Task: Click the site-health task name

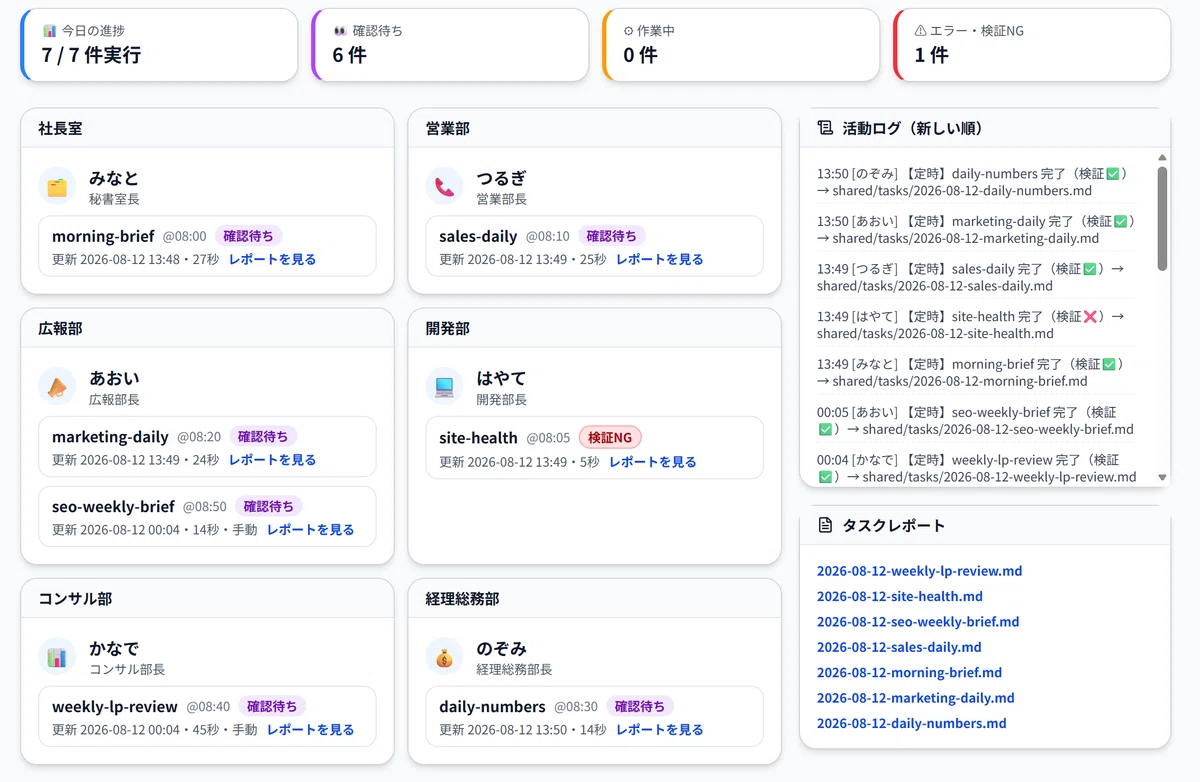Action: pyautogui.click(x=478, y=437)
